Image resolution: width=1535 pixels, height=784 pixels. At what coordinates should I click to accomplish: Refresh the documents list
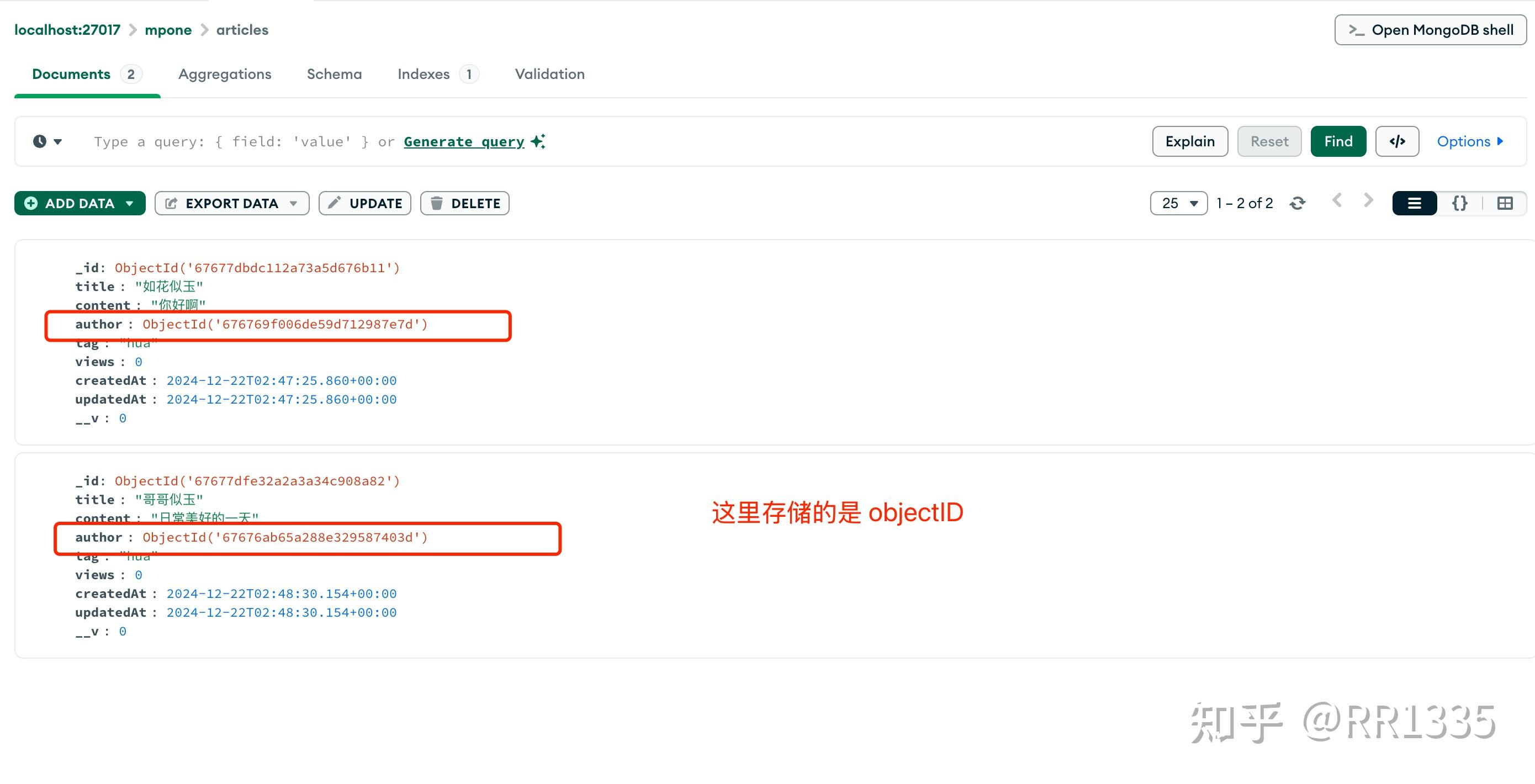point(1297,203)
